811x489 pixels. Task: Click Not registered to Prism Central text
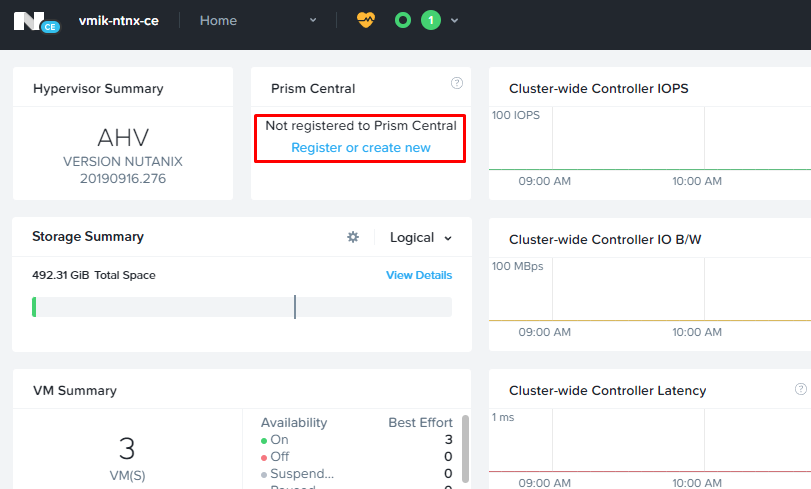tap(361, 126)
